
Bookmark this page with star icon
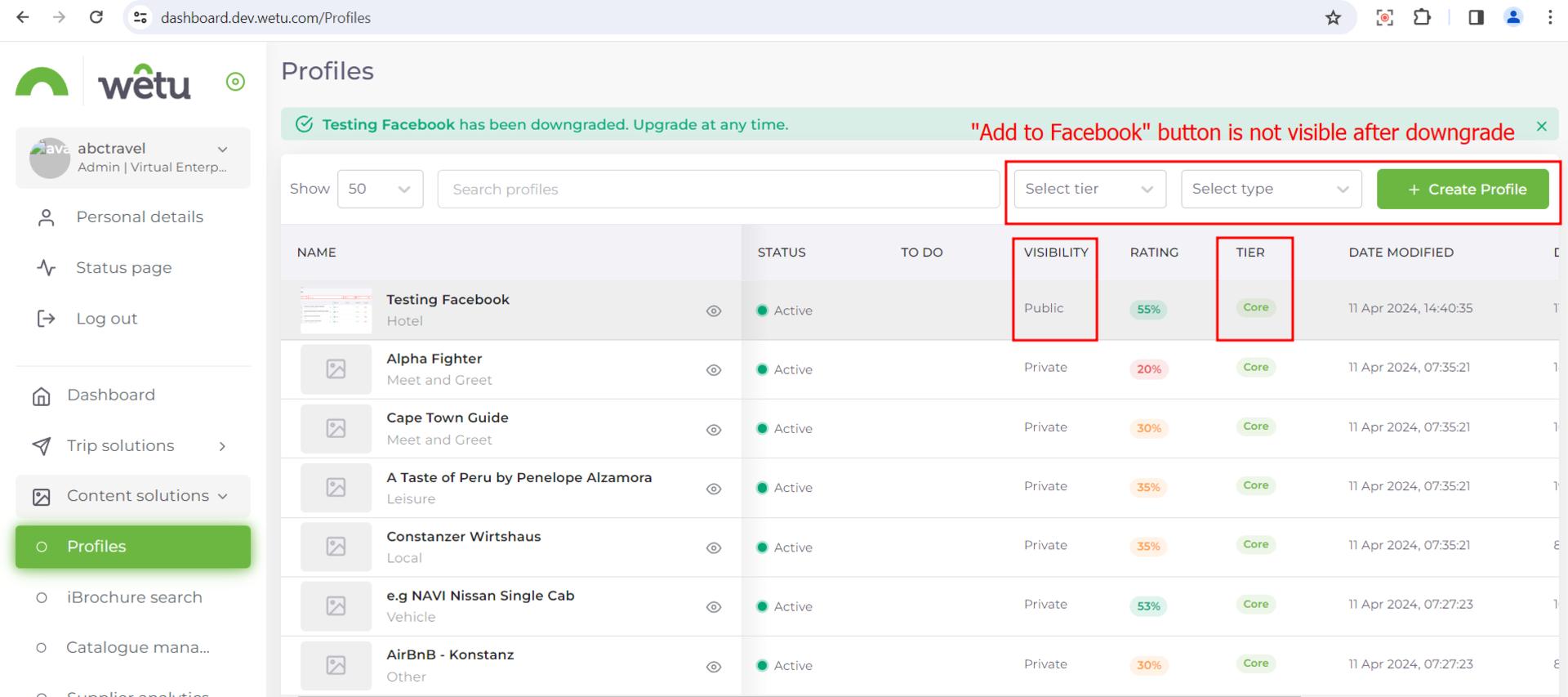pos(1333,18)
